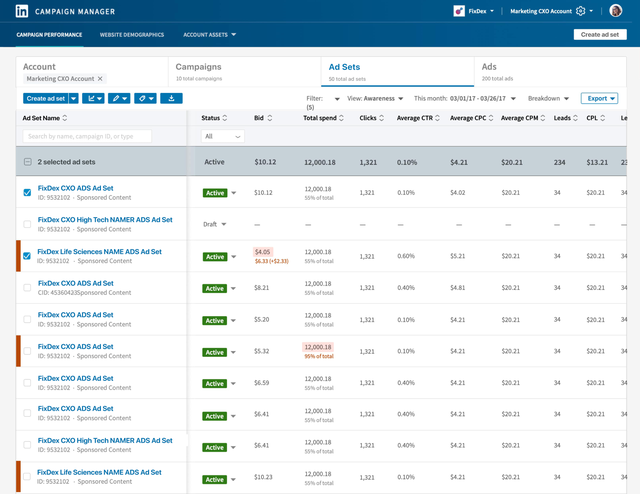
Task: Deselect all via 2 selected ad sets checkbox
Action: click(27, 162)
